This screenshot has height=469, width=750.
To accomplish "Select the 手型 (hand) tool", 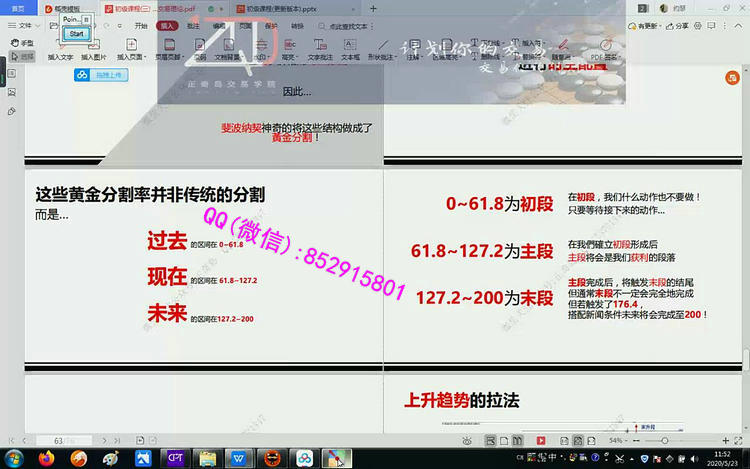I will pyautogui.click(x=20, y=43).
